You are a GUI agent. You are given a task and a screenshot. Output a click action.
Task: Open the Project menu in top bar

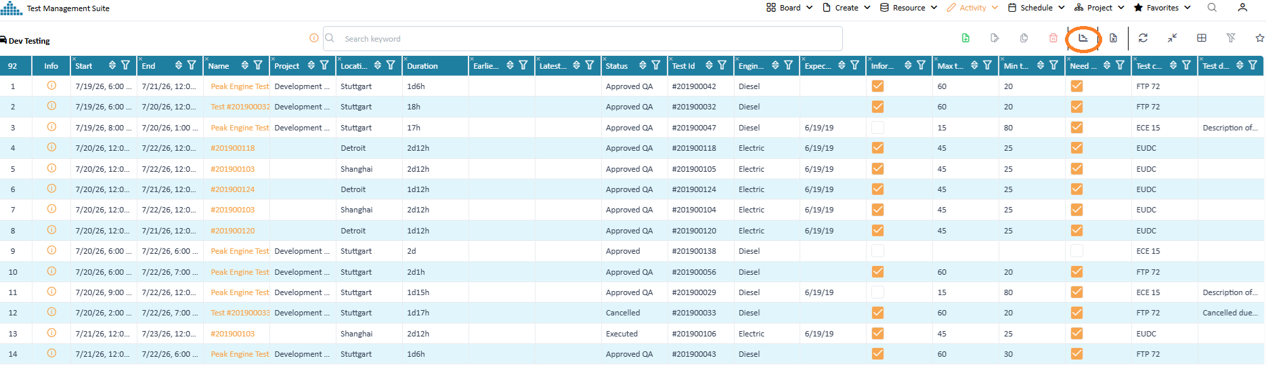click(1099, 7)
